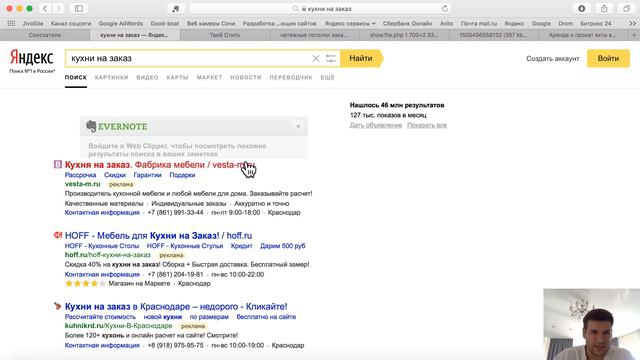Open vesta-m Контактная информация link
Viewport: 640px width, 360px height.
coord(102,213)
